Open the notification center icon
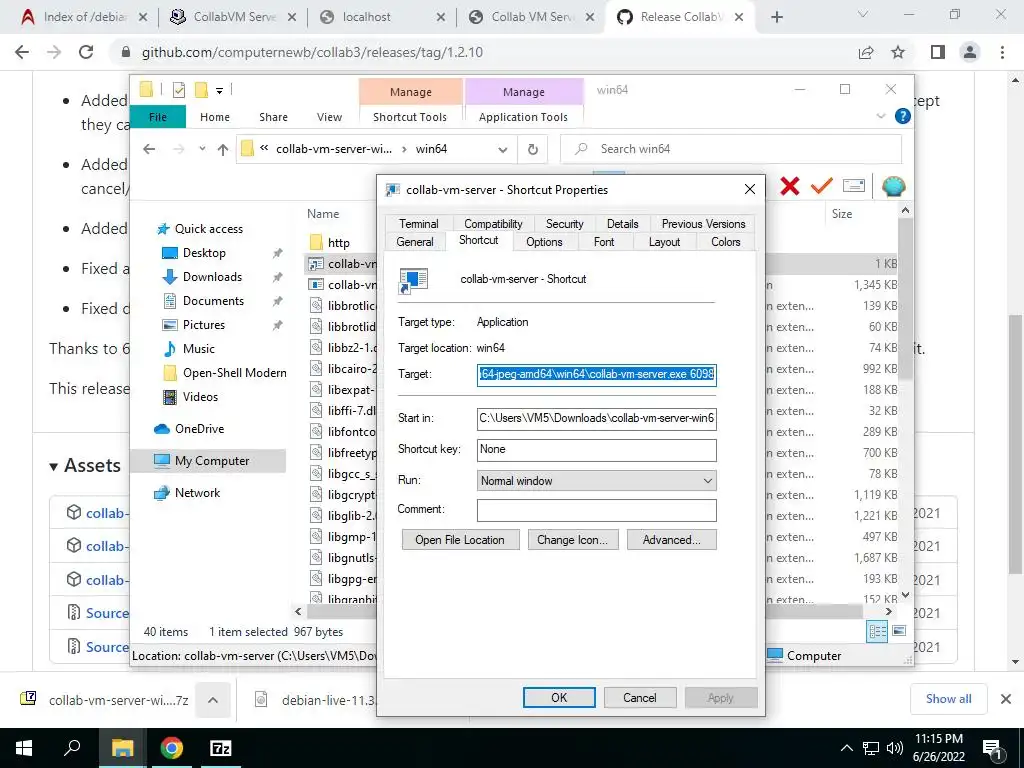This screenshot has height=768, width=1024. coord(991,748)
